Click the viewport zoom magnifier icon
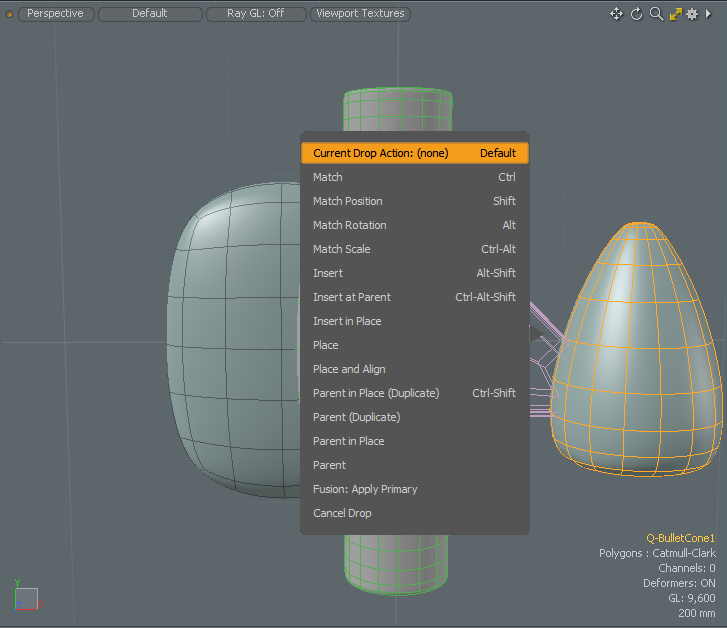727x628 pixels. [x=655, y=14]
